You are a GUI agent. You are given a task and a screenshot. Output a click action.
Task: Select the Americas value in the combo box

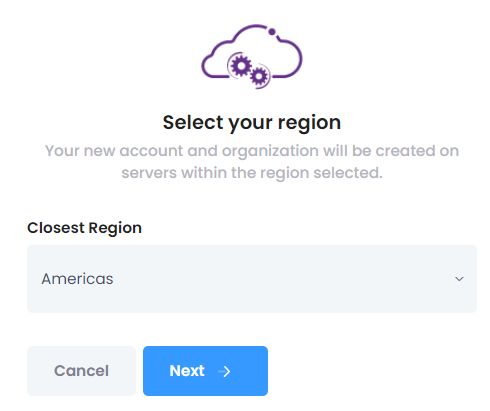77,279
